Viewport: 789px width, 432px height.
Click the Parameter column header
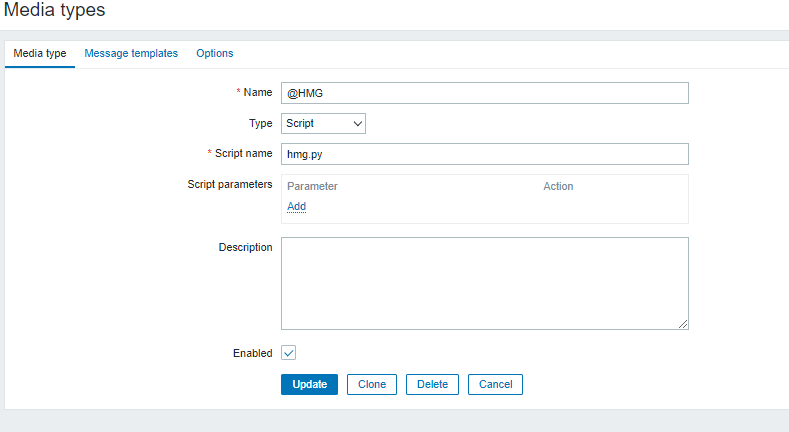(x=312, y=186)
